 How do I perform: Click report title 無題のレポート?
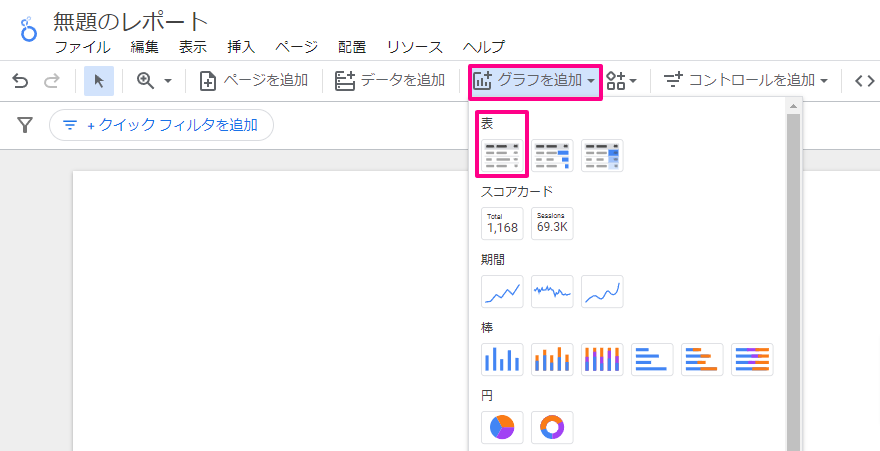(131, 22)
